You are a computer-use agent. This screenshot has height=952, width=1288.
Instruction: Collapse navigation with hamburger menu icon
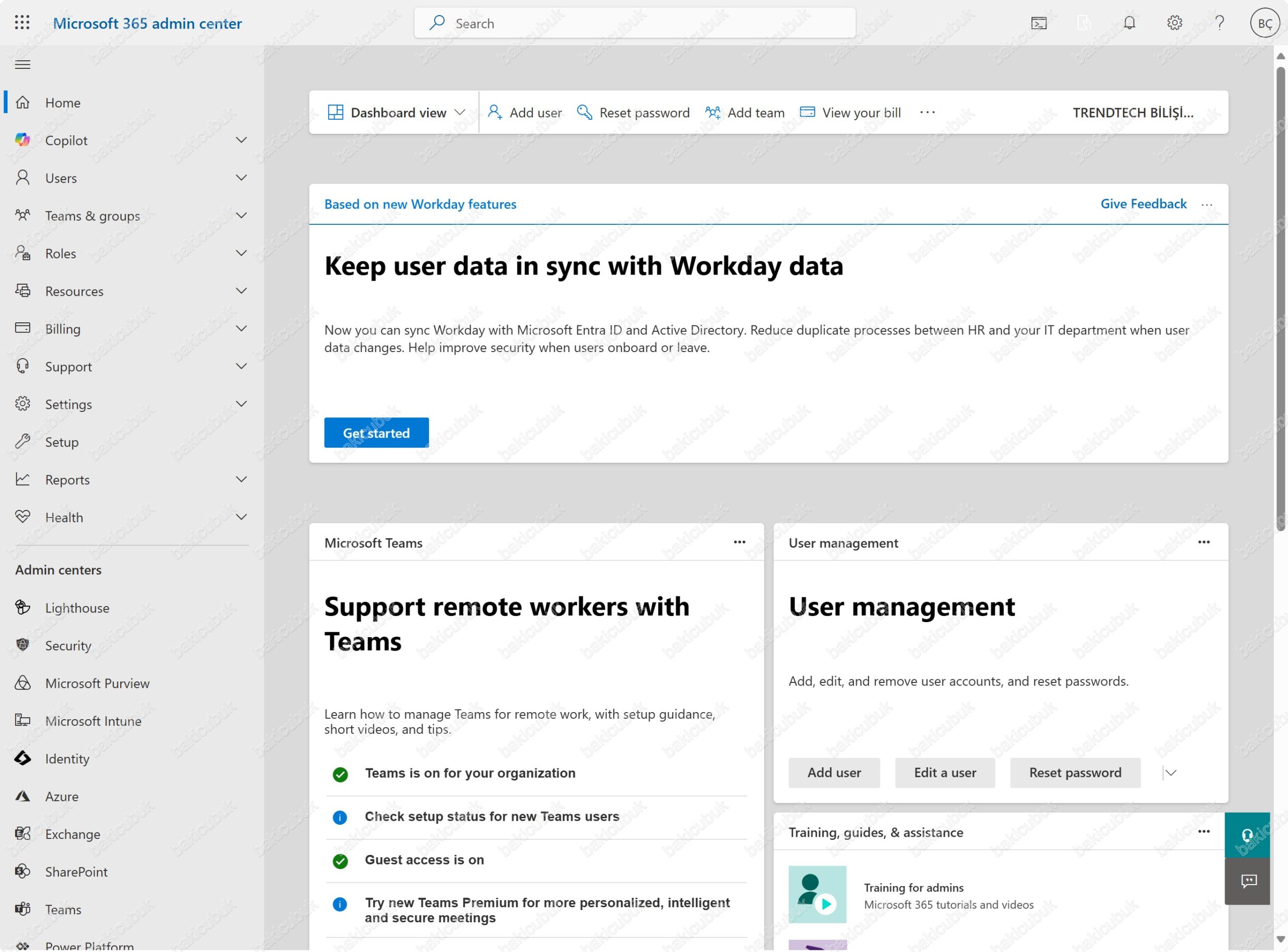[23, 64]
